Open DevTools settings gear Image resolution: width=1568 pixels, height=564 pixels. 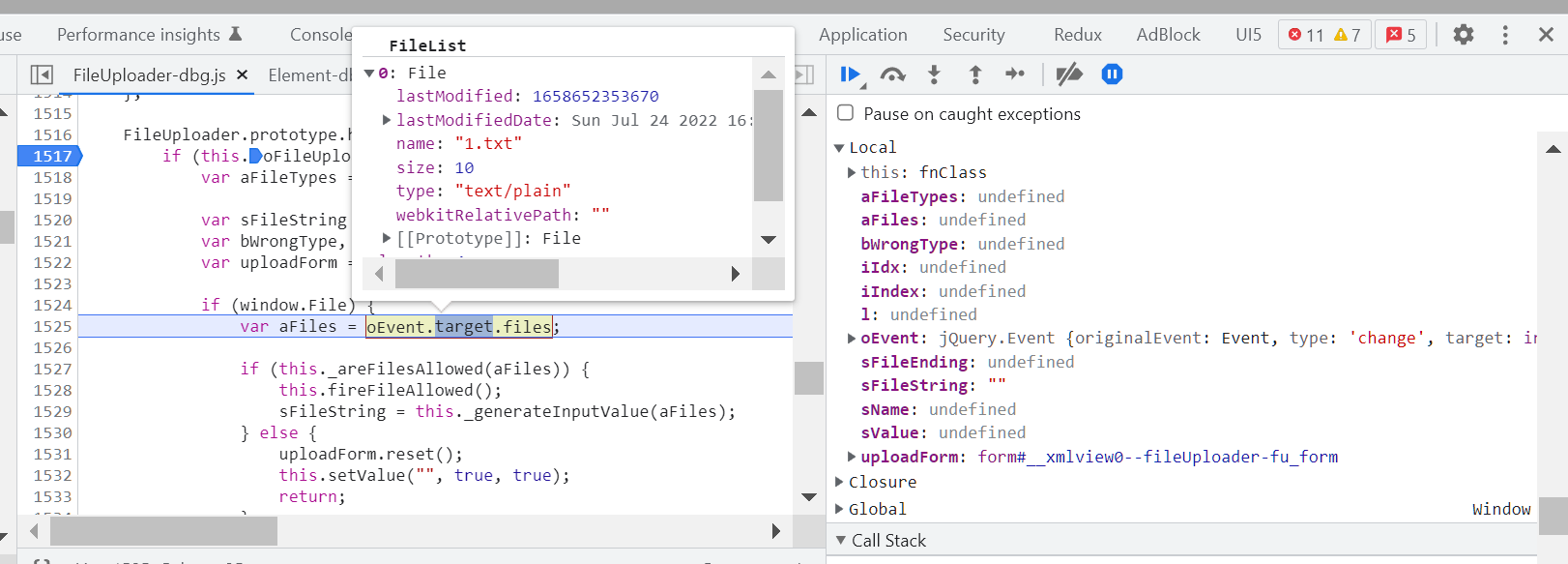1463,35
